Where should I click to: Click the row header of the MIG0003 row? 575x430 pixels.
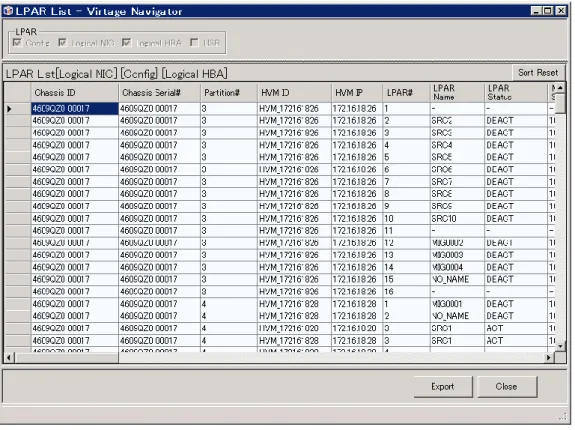[17, 255]
